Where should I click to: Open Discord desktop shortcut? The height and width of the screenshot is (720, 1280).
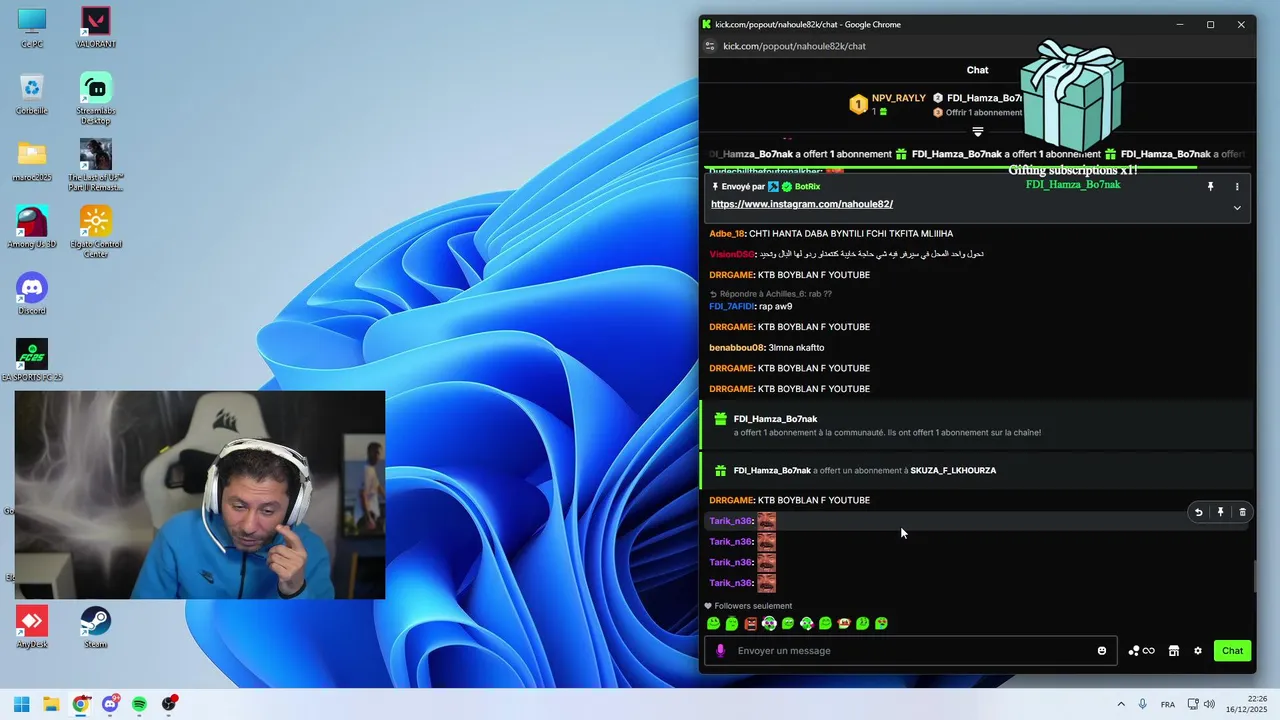[32, 293]
